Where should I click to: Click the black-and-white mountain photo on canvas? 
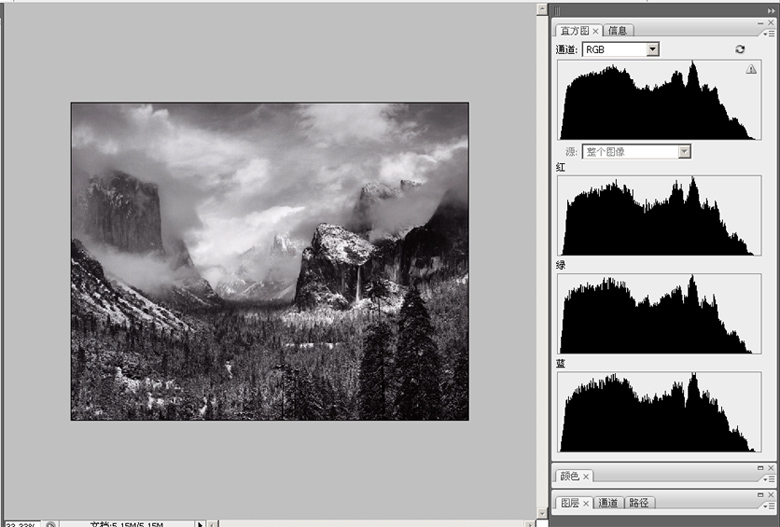pyautogui.click(x=269, y=261)
